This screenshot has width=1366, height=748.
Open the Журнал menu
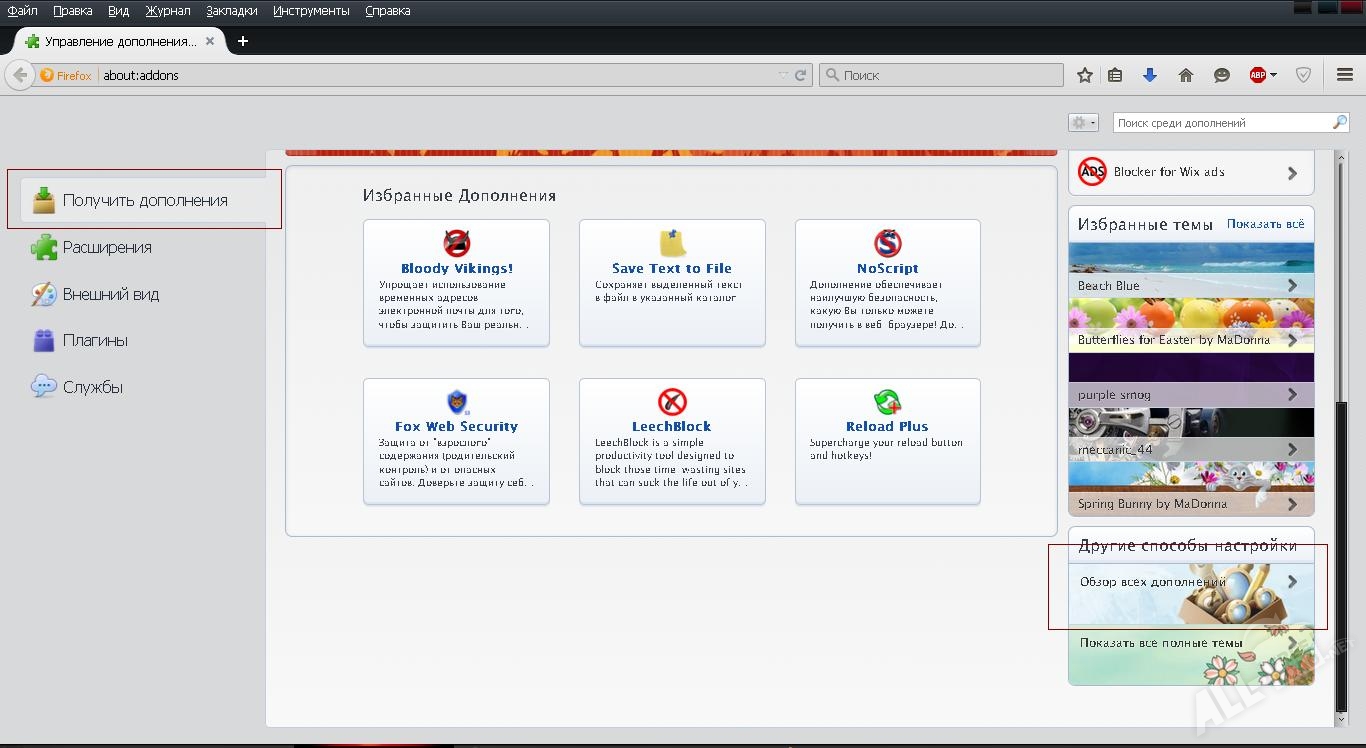[167, 11]
